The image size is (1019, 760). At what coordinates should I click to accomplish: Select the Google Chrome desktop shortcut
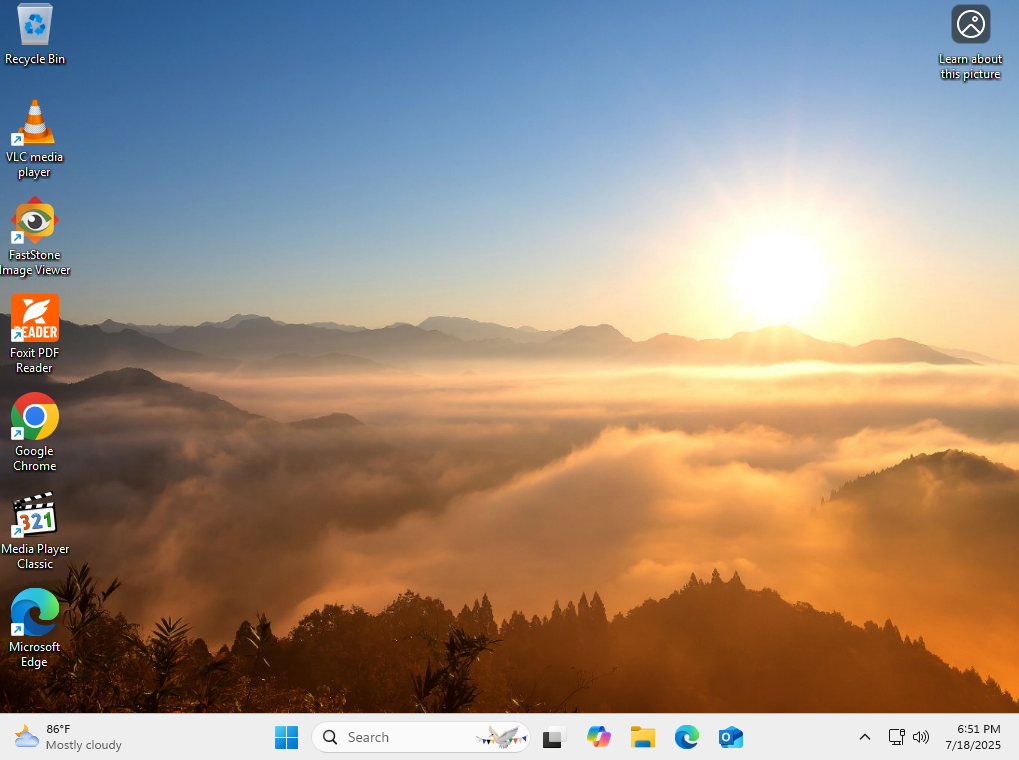[x=34, y=432]
